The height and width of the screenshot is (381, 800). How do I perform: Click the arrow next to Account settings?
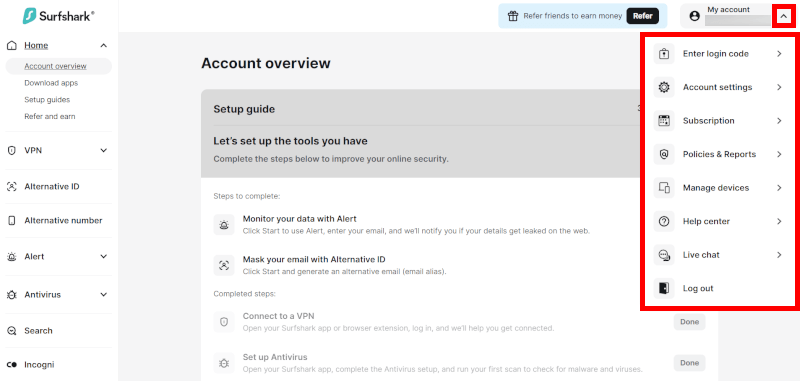point(779,87)
